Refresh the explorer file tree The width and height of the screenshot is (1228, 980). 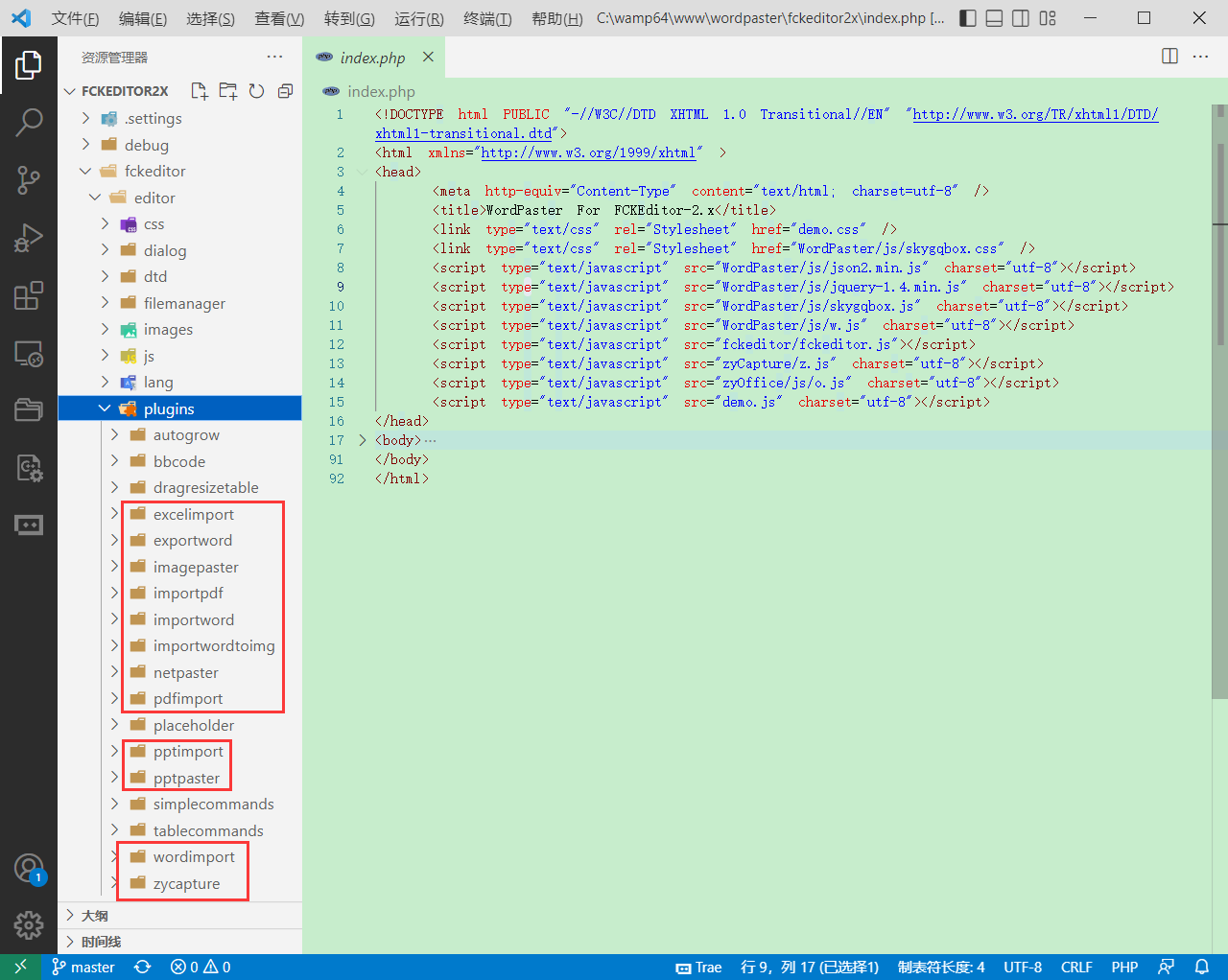(x=256, y=91)
